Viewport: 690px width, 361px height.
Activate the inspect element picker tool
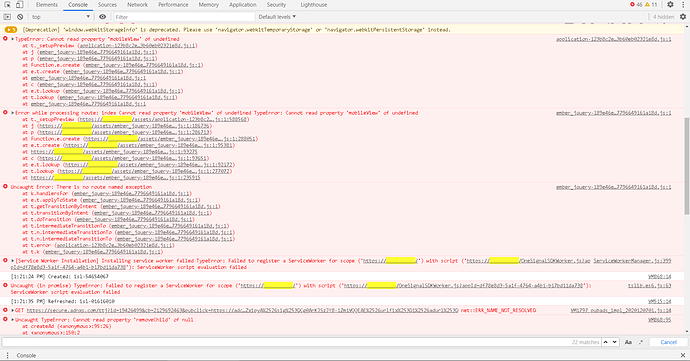7,4
